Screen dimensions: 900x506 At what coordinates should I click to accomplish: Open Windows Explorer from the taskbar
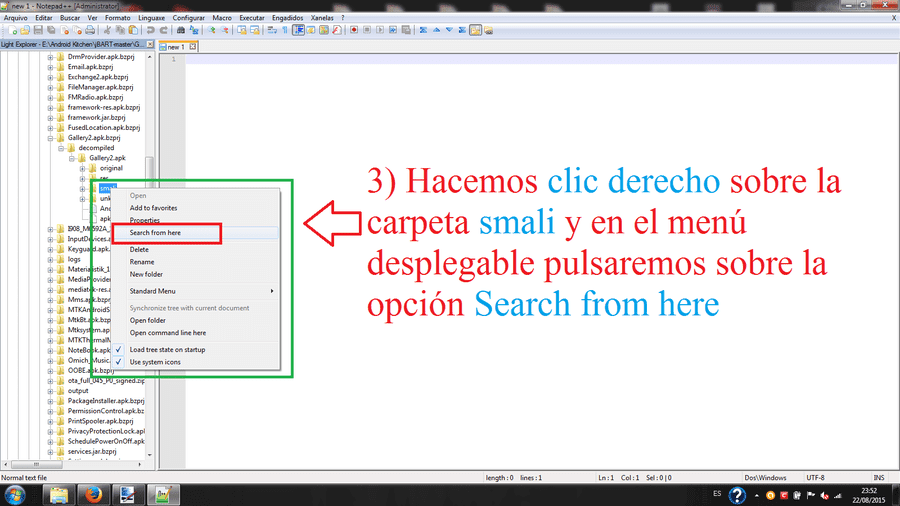coord(59,495)
